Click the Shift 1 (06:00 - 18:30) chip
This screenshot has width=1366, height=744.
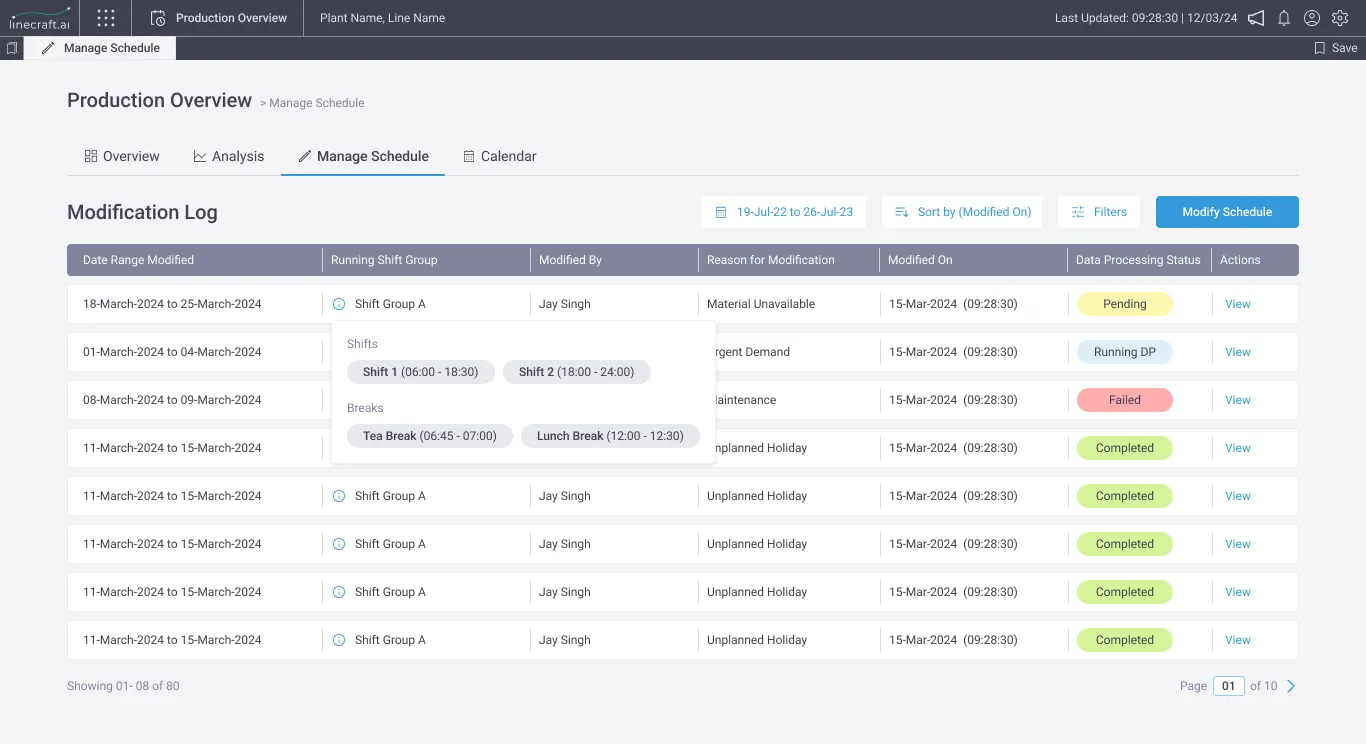pyautogui.click(x=421, y=372)
